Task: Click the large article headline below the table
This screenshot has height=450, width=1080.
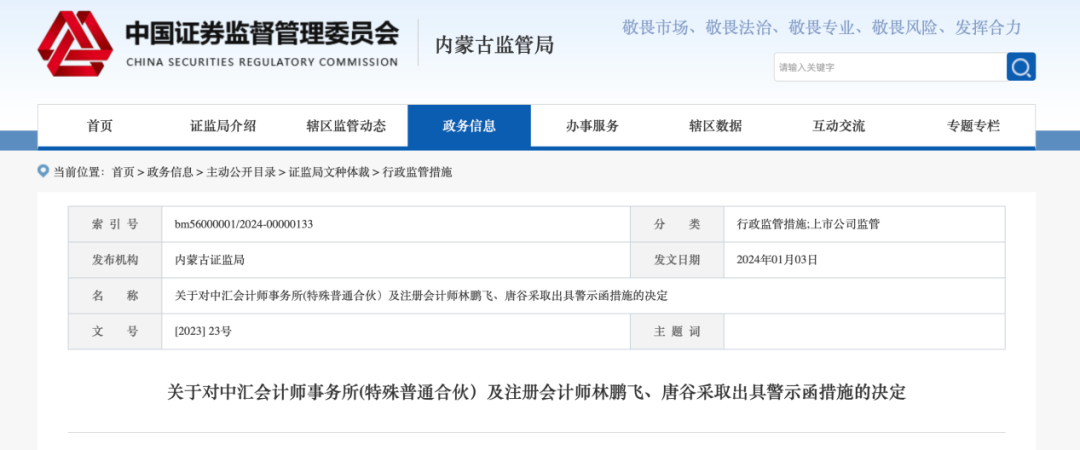Action: [x=537, y=392]
